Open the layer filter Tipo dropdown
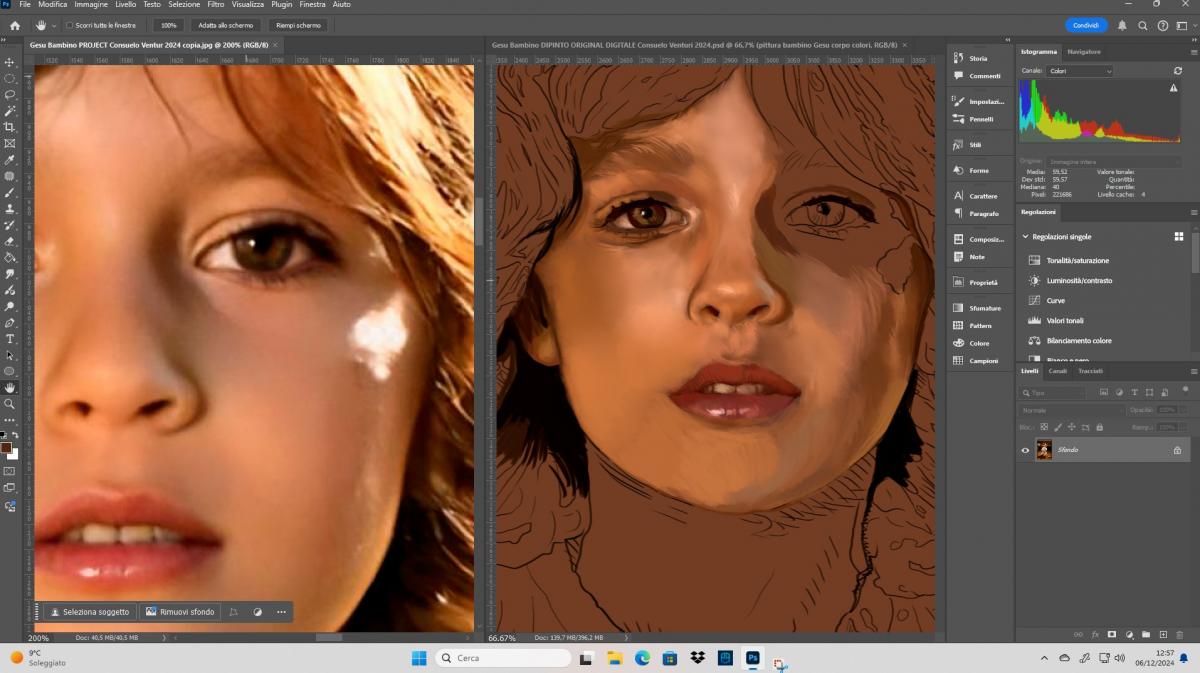Viewport: 1200px width, 673px height. (1052, 393)
